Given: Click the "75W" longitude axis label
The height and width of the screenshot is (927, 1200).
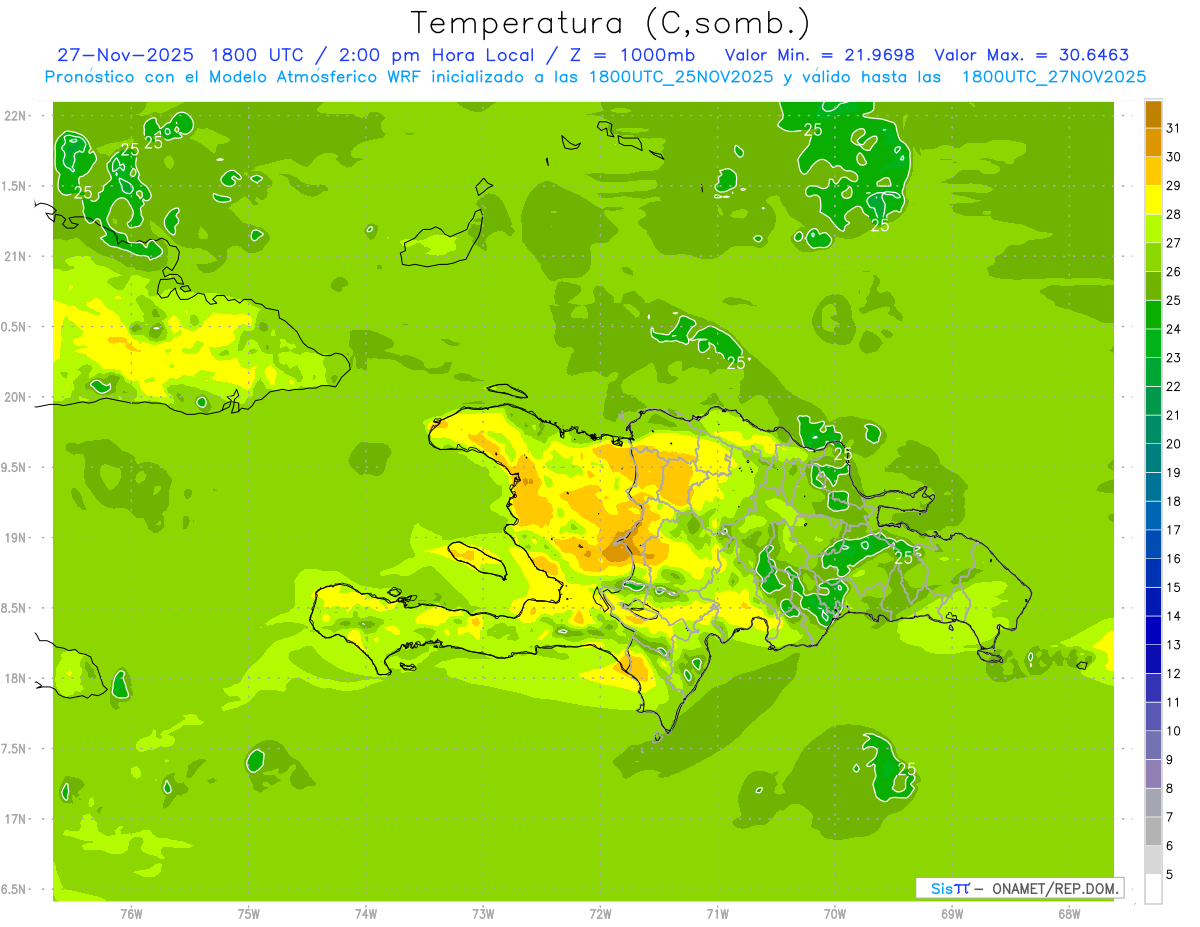Looking at the screenshot, I should 249,913.
